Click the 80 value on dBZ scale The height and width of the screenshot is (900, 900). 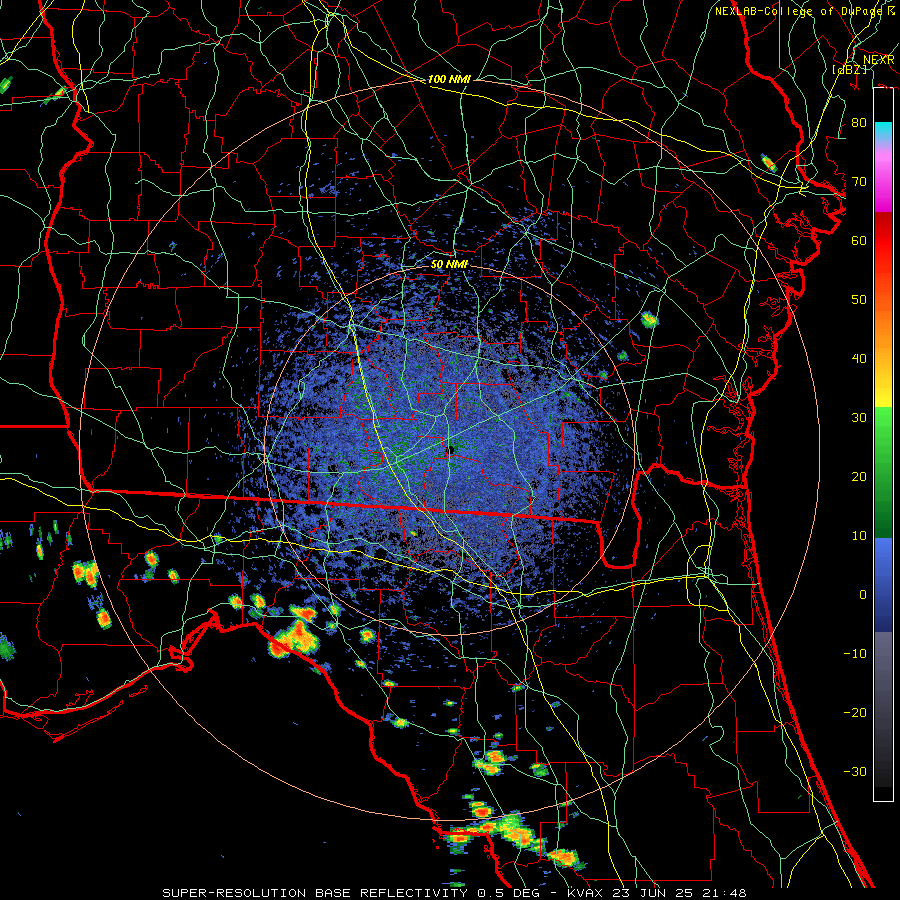pos(859,123)
